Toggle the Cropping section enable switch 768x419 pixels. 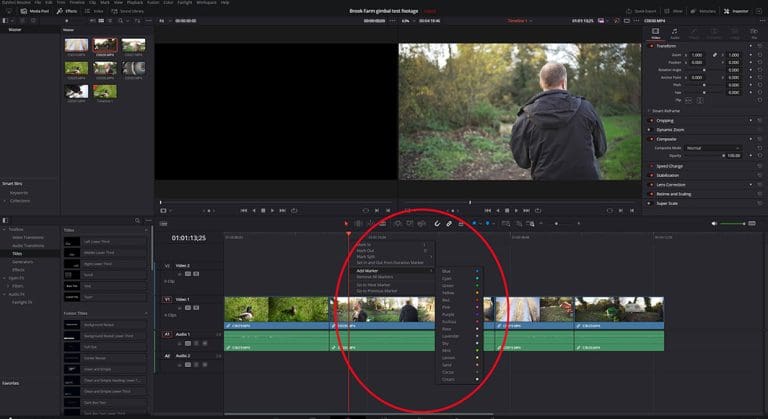(651, 120)
